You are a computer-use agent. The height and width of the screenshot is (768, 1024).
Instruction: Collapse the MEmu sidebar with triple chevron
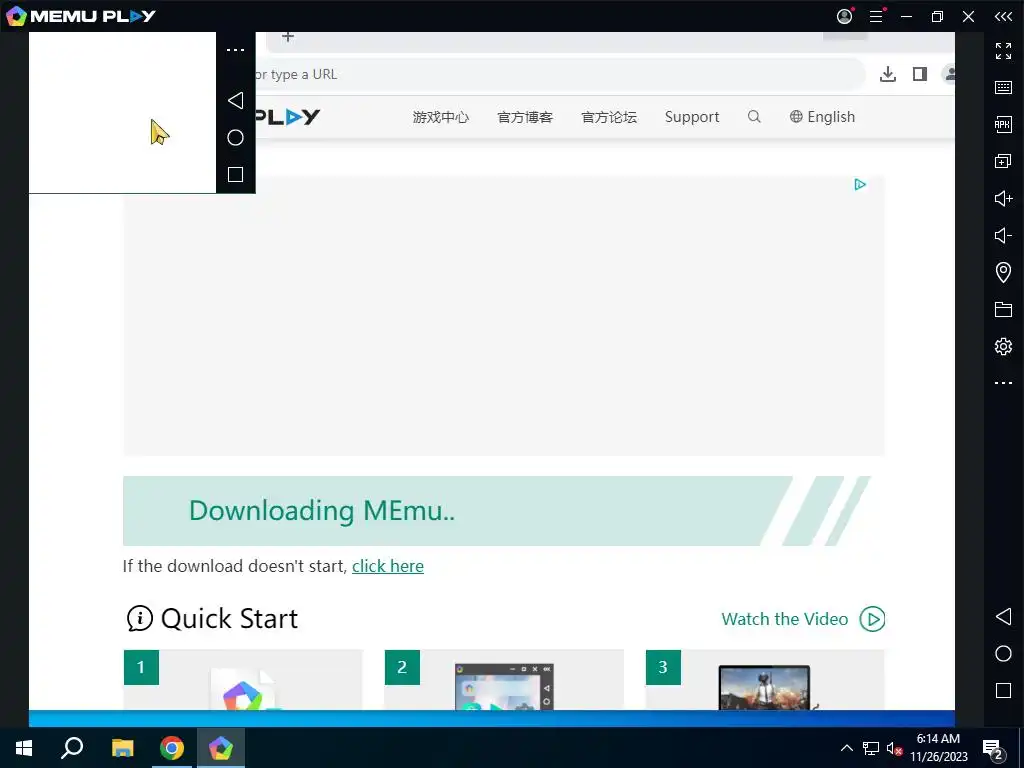[1003, 16]
